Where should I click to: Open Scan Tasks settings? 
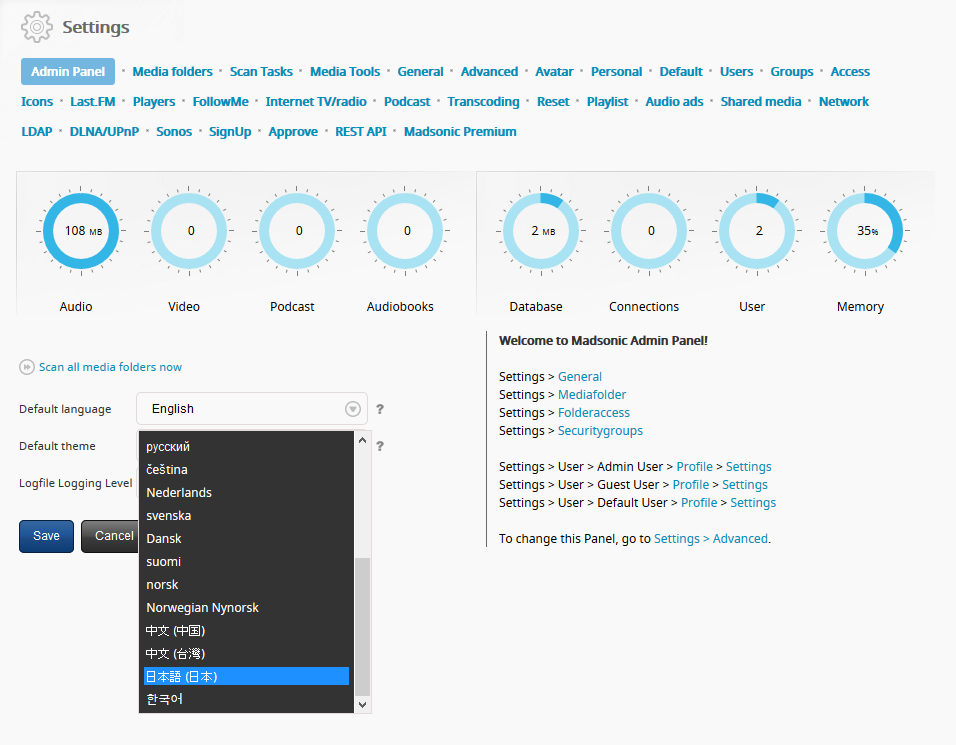click(261, 71)
